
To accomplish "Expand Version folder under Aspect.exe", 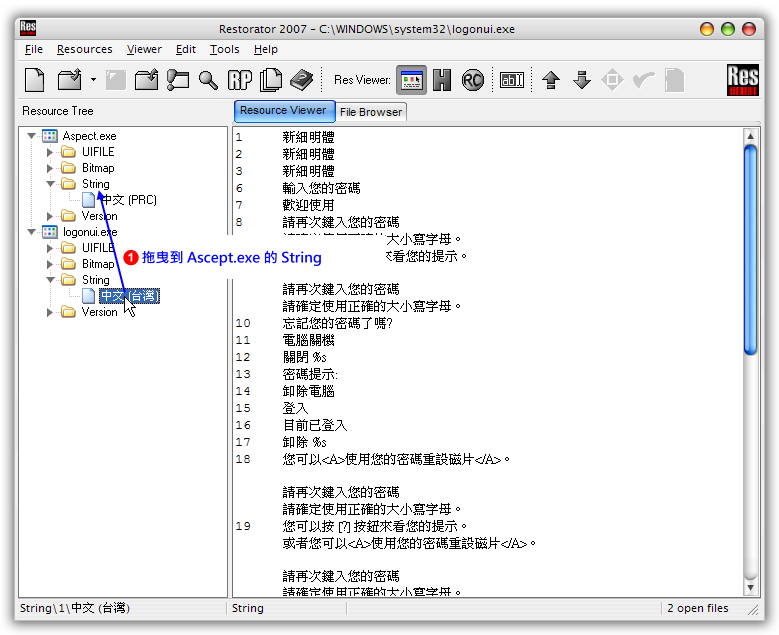I will pyautogui.click(x=50, y=216).
